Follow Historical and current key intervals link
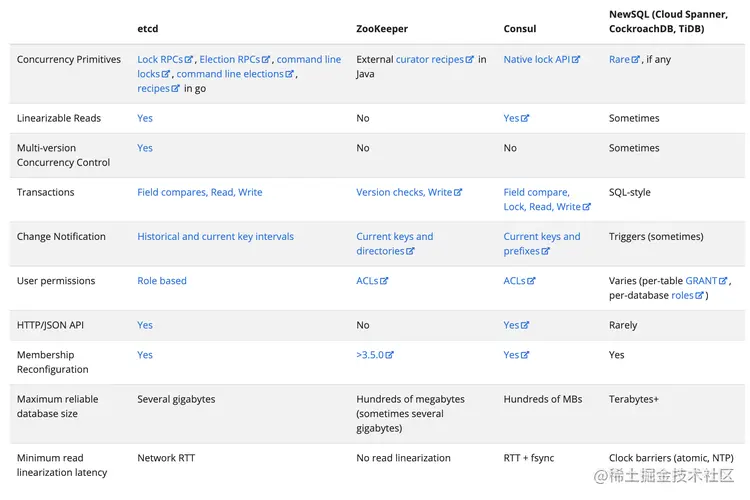Viewport: 750px width, 500px height. [215, 237]
